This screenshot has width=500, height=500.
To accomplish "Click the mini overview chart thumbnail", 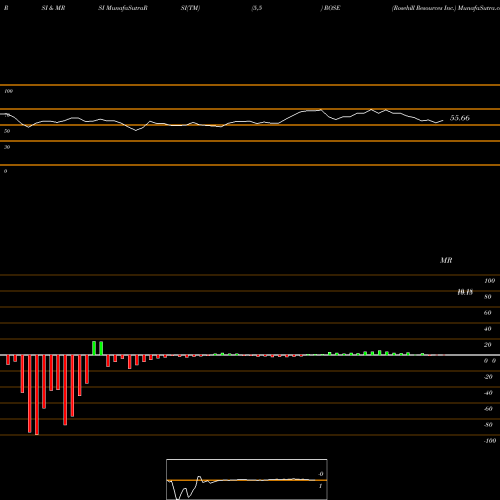I will click(247, 479).
